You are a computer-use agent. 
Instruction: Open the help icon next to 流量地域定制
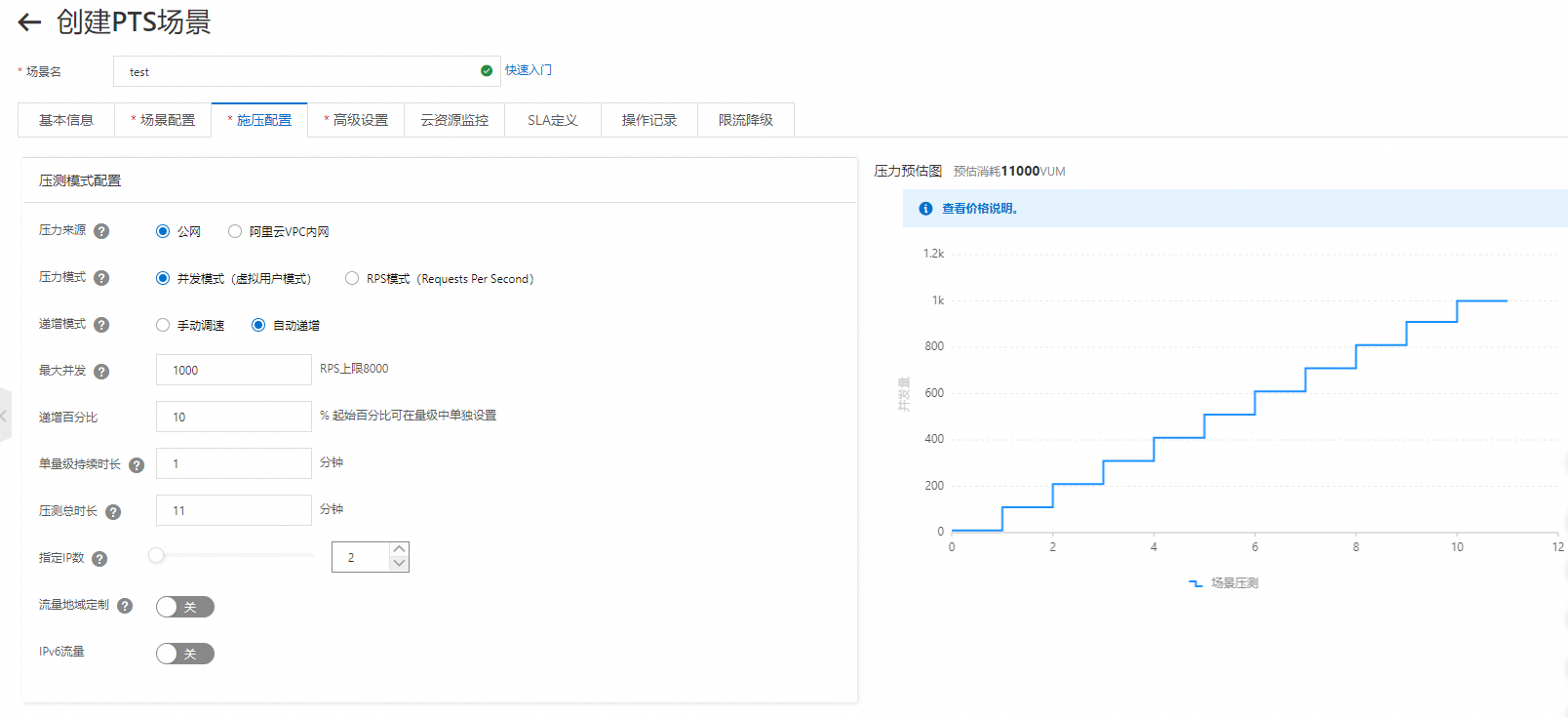coord(125,606)
